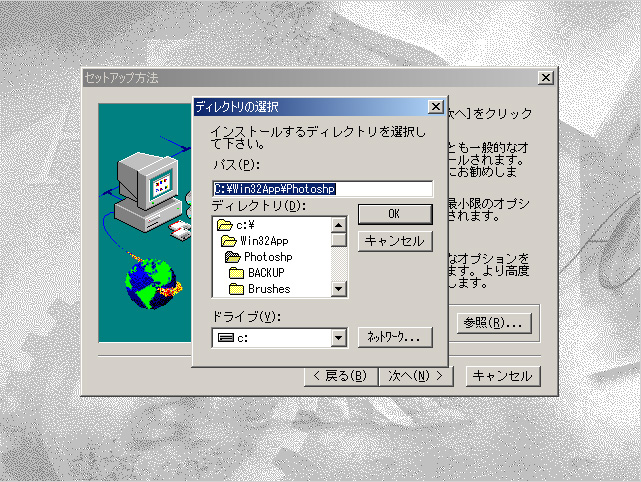
Task: Confirm directory with the OK button
Action: point(395,214)
